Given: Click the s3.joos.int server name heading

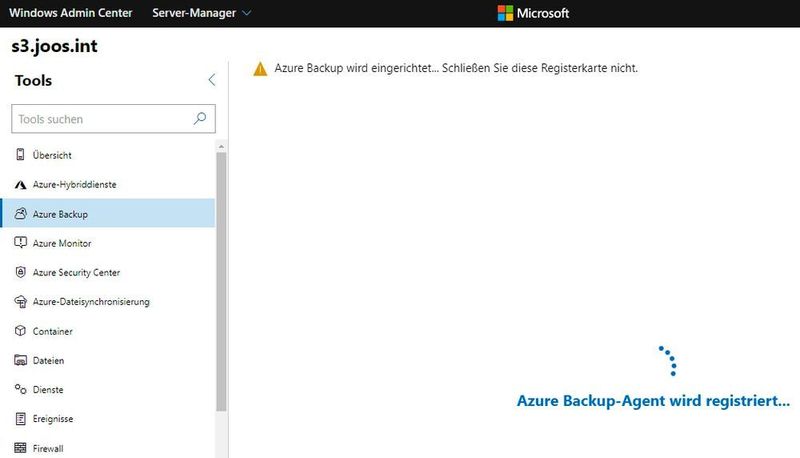Looking at the screenshot, I should [55, 46].
